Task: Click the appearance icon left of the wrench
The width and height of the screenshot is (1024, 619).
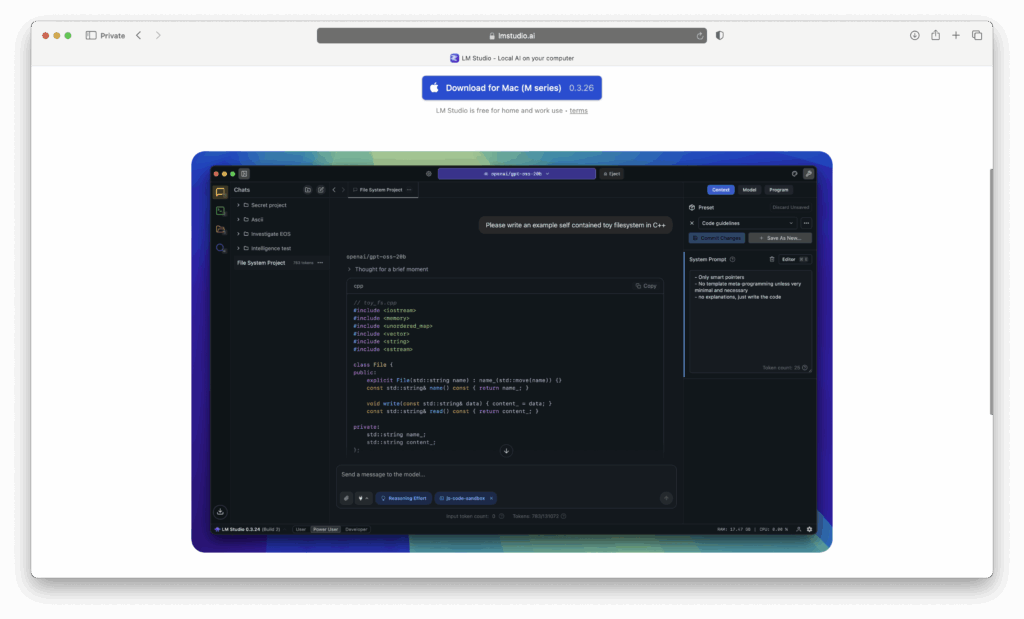Action: click(794, 174)
